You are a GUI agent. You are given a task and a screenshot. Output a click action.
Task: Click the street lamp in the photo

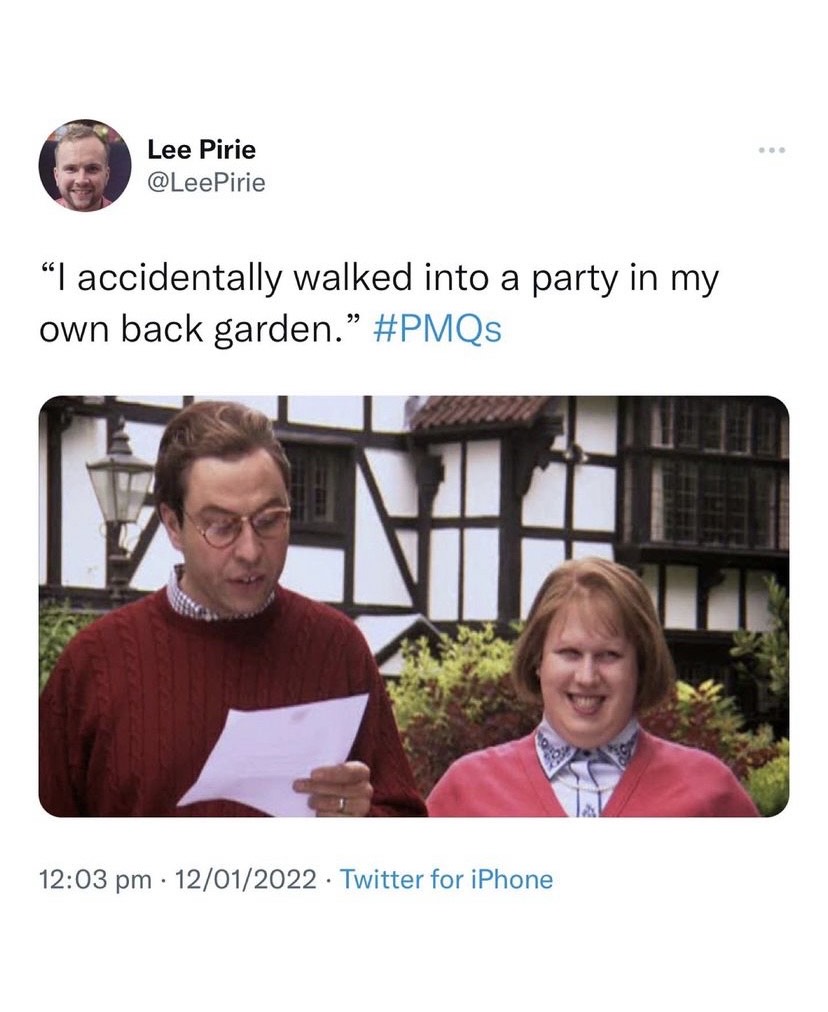click(118, 478)
